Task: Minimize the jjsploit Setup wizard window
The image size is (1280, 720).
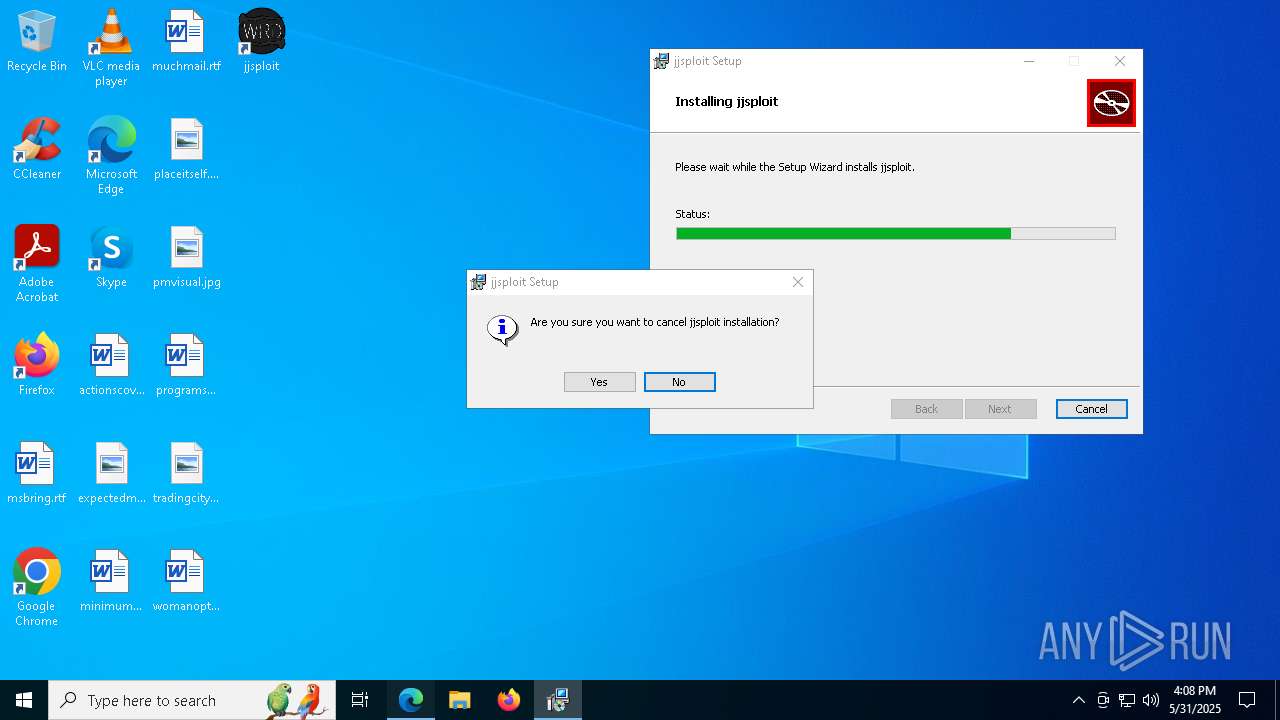Action: point(1029,61)
